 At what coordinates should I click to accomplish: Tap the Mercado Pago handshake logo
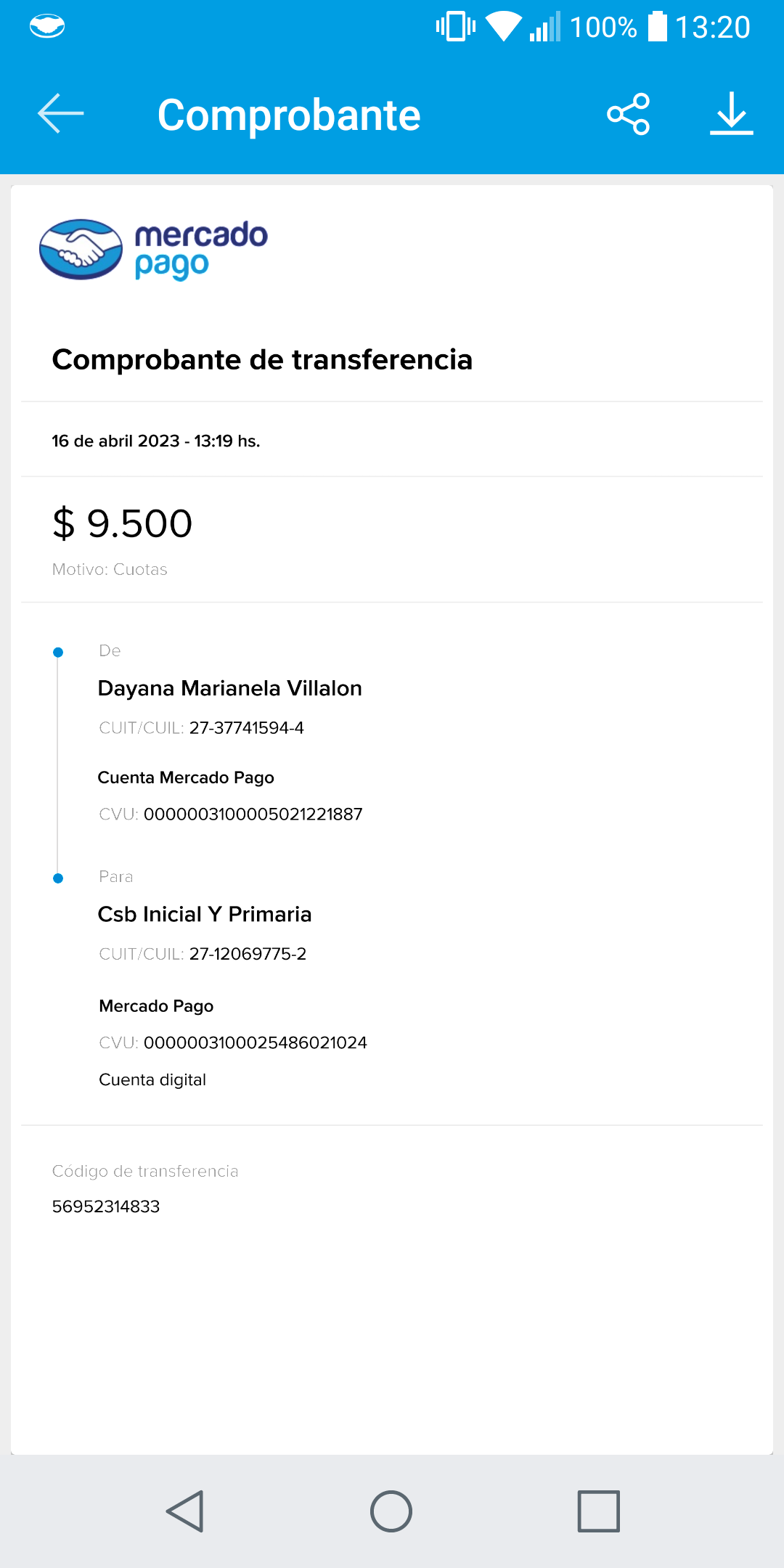pyautogui.click(x=81, y=250)
